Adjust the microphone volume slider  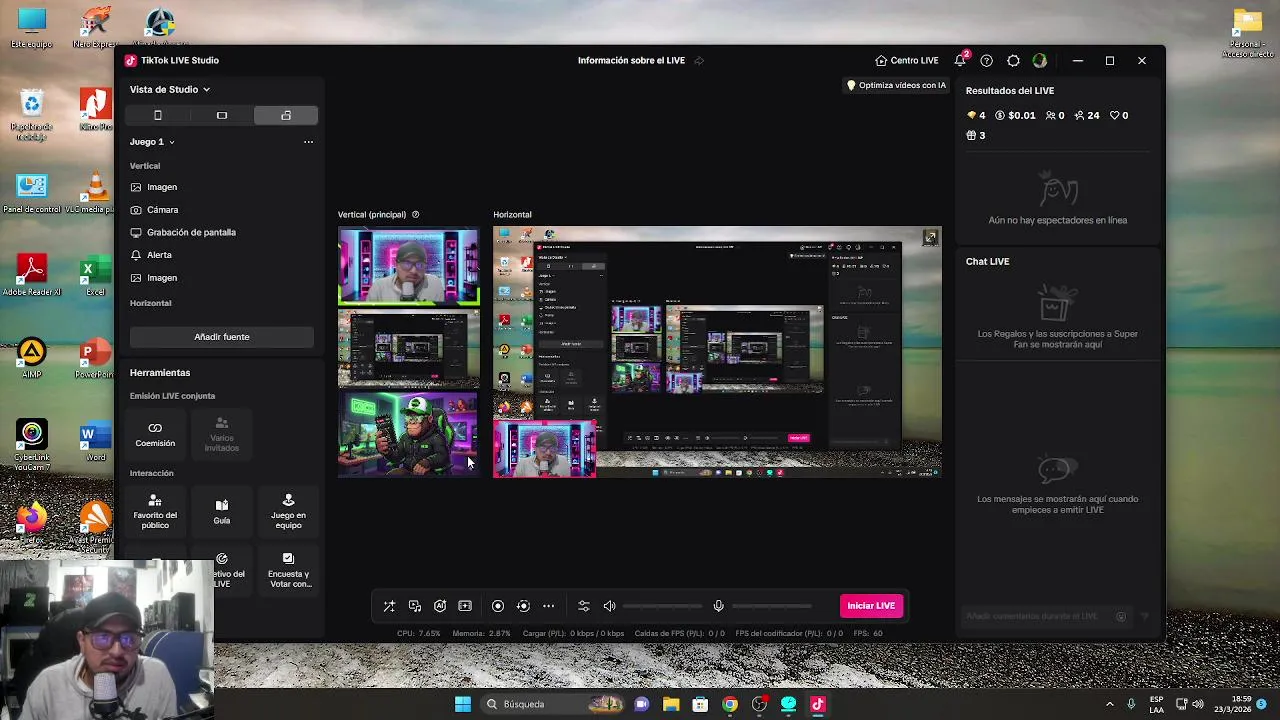coord(772,606)
